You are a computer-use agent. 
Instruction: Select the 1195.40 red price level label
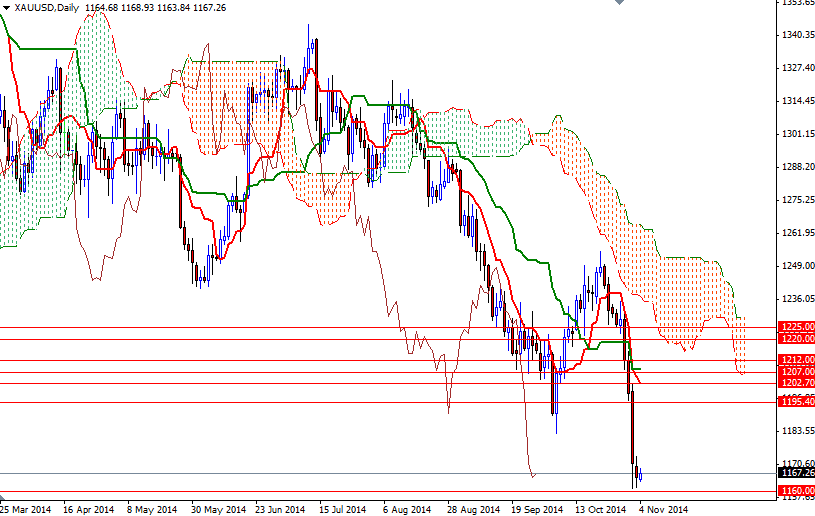click(x=795, y=402)
